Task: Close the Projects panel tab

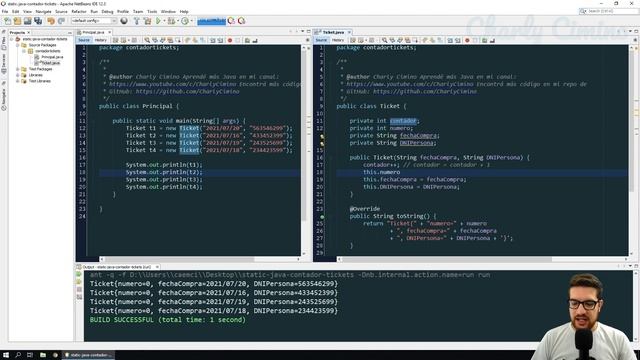Action: pyautogui.click(x=29, y=32)
